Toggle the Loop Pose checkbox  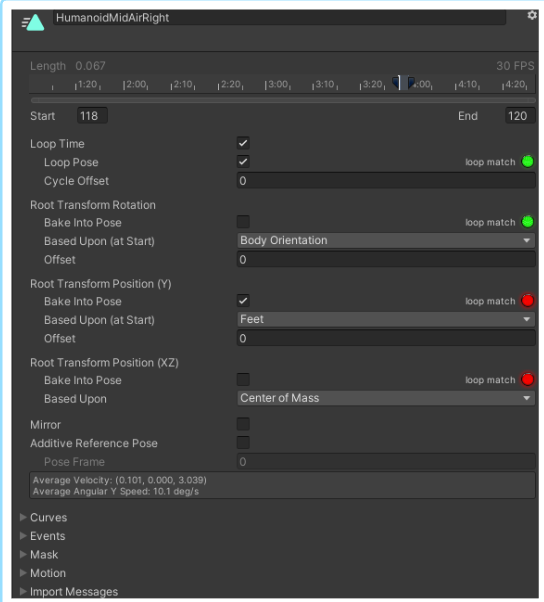point(243,162)
